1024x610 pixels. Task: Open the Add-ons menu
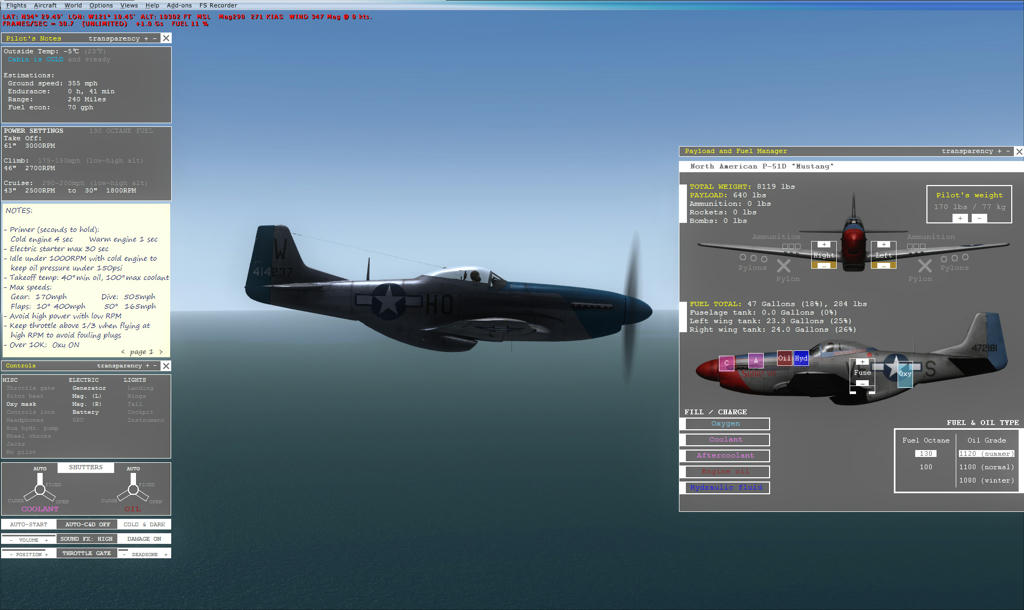click(179, 5)
